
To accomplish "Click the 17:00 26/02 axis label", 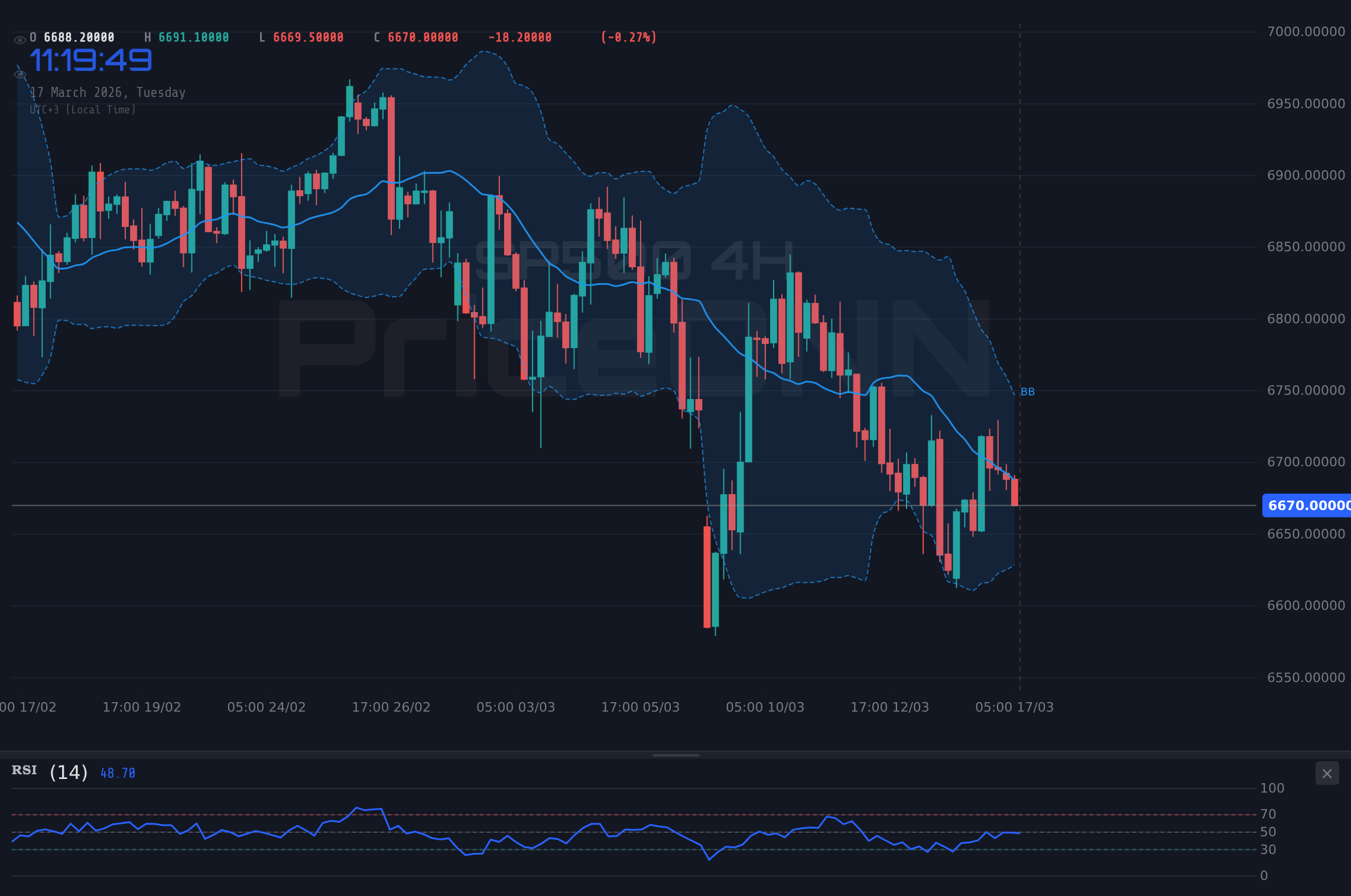I will pyautogui.click(x=391, y=707).
